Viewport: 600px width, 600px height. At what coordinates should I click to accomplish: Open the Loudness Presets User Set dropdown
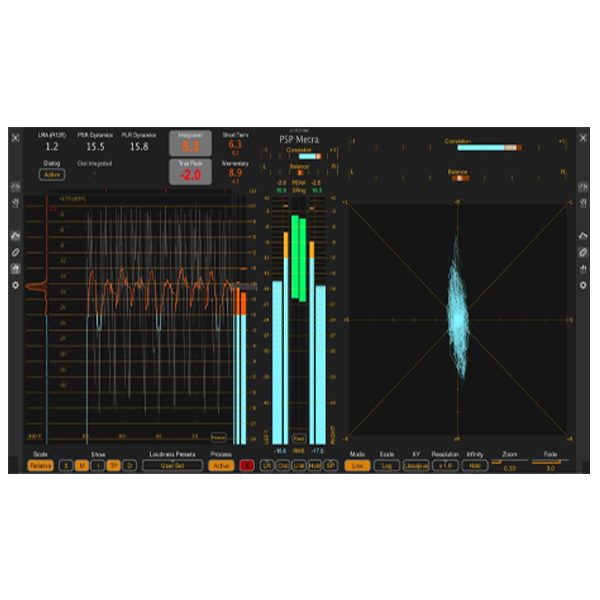pos(164,465)
